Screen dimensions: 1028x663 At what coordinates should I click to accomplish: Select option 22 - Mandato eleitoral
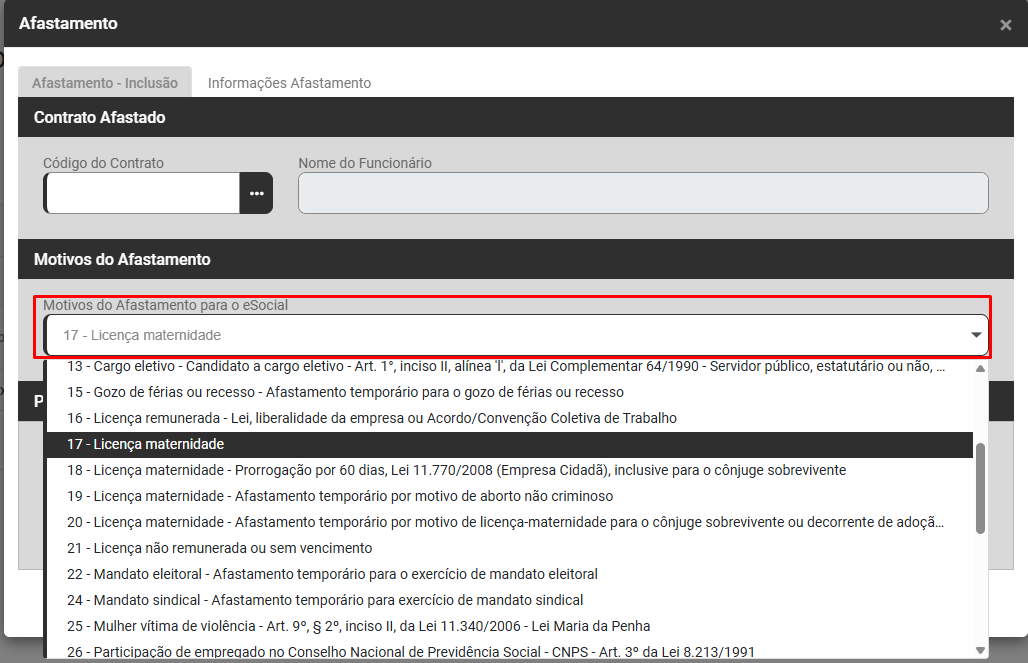click(332, 574)
